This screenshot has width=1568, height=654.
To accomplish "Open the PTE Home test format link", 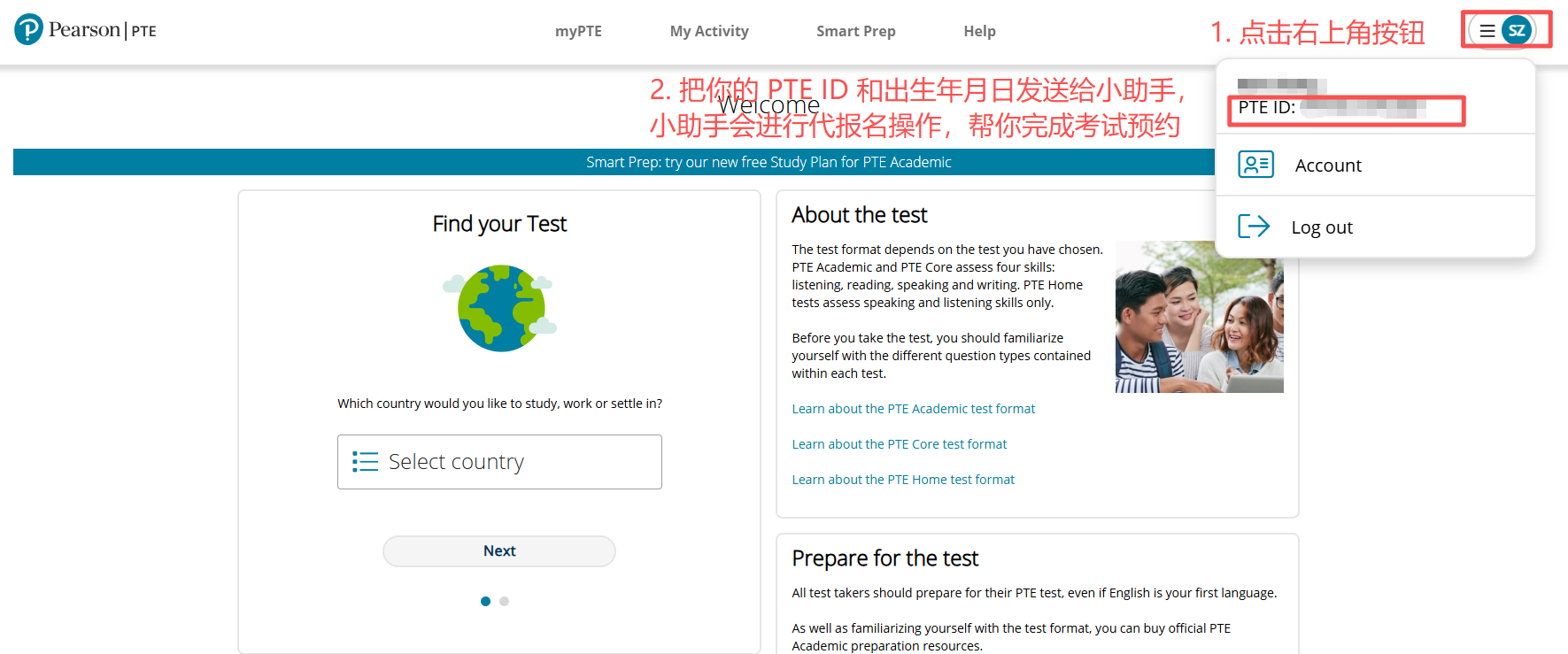I will (902, 480).
